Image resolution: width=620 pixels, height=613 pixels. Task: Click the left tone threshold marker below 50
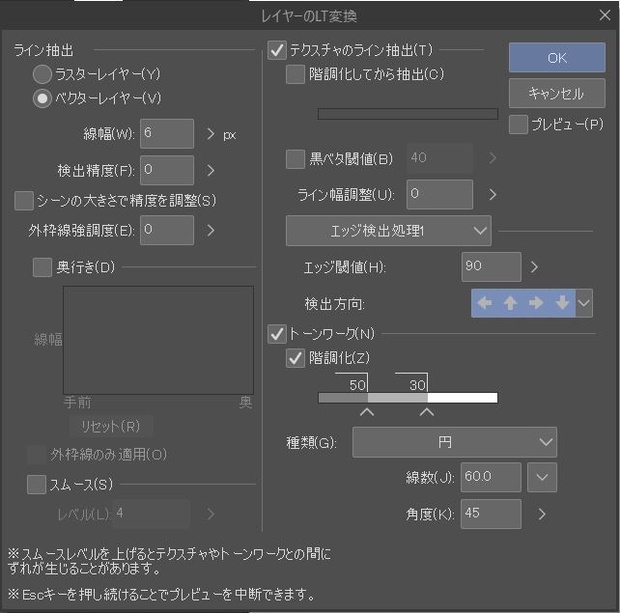pos(367,412)
